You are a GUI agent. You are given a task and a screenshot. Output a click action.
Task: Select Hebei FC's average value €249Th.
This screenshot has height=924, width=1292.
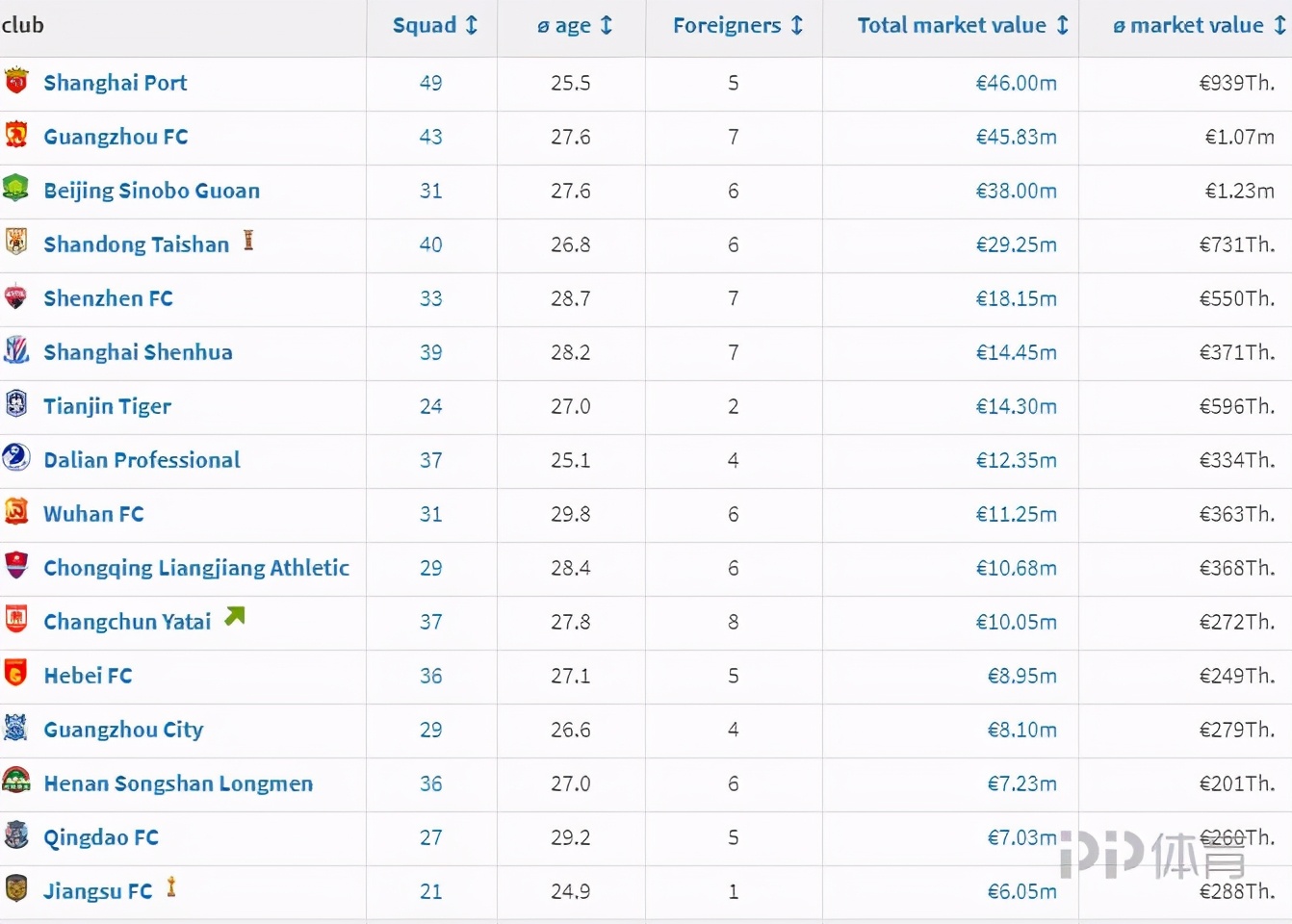pyautogui.click(x=1237, y=676)
